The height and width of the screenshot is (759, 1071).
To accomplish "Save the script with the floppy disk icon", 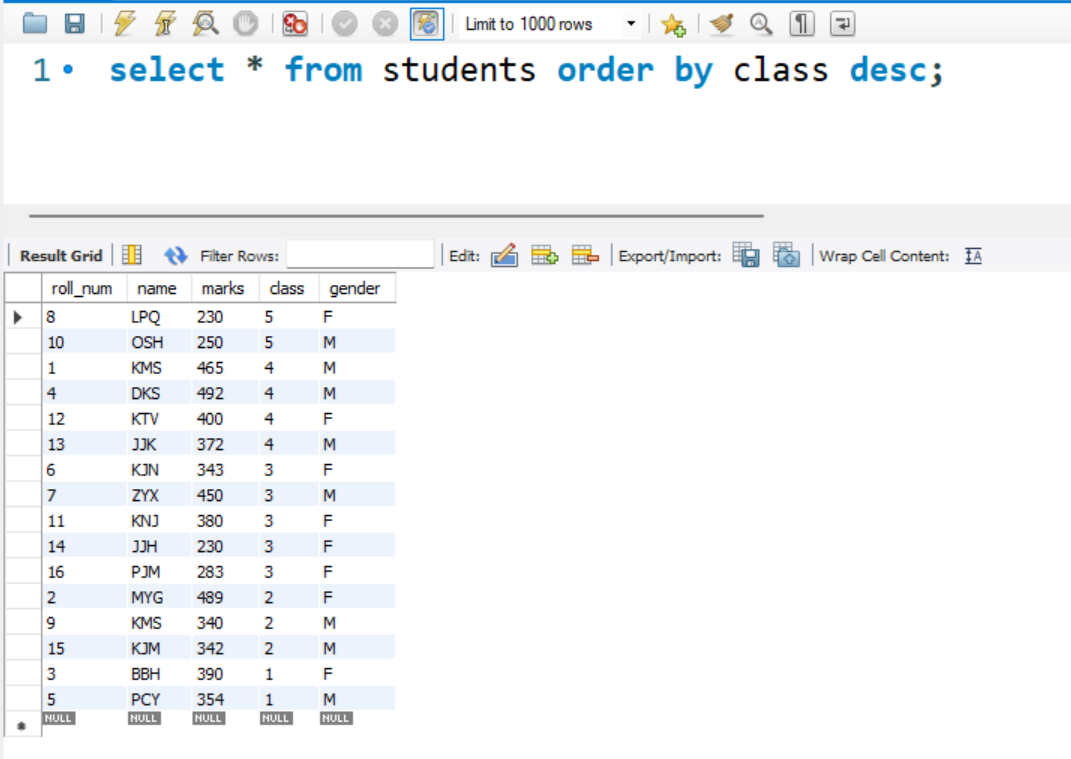I will (x=74, y=24).
